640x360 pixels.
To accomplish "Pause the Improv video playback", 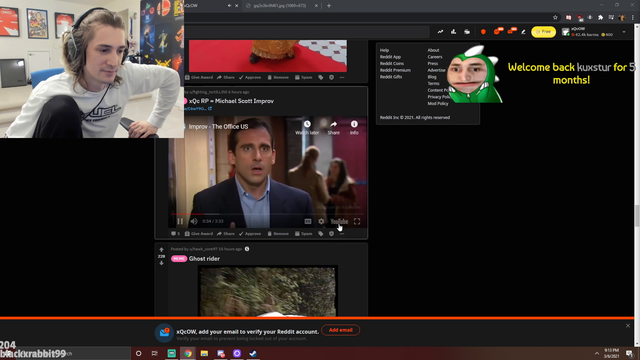I will click(180, 221).
